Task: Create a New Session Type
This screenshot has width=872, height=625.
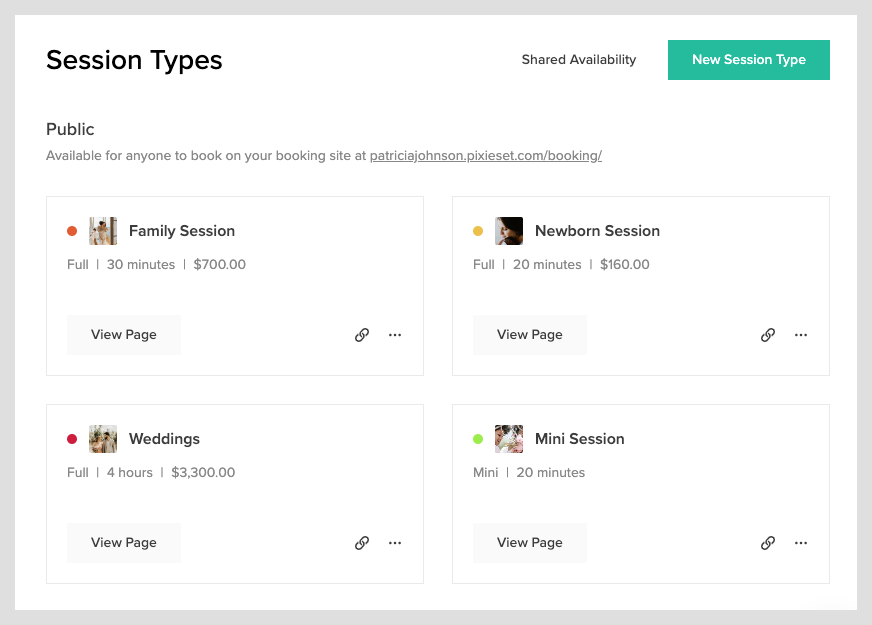Action: 748,59
